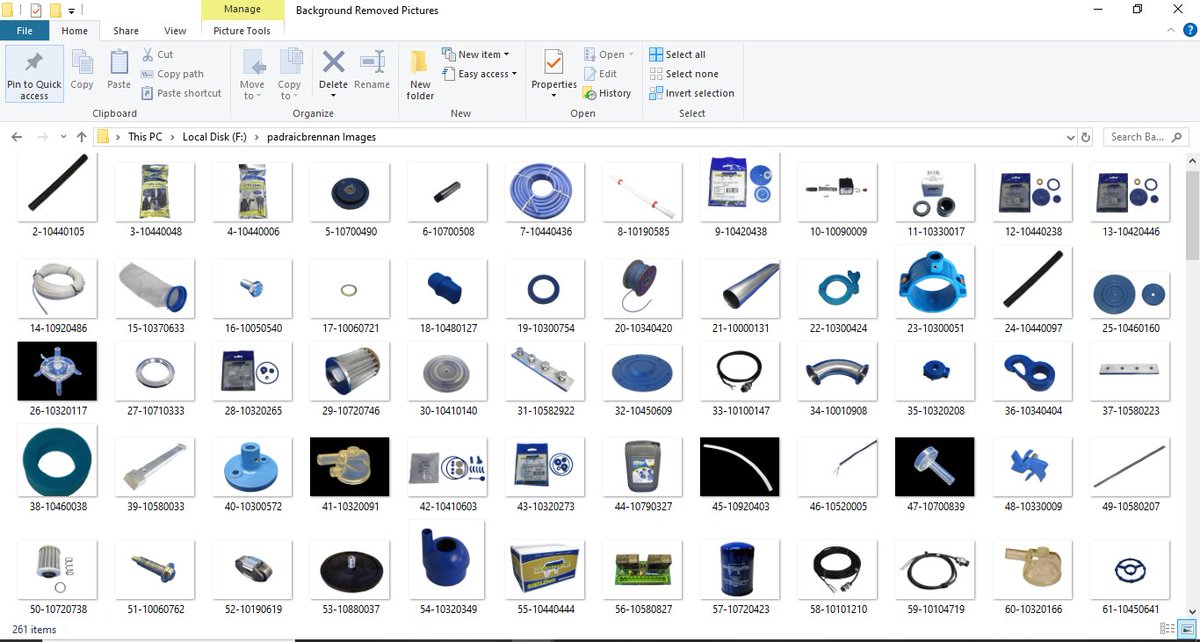This screenshot has width=1200, height=642.
Task: Click the Paste clipboard icon
Action: [x=119, y=62]
